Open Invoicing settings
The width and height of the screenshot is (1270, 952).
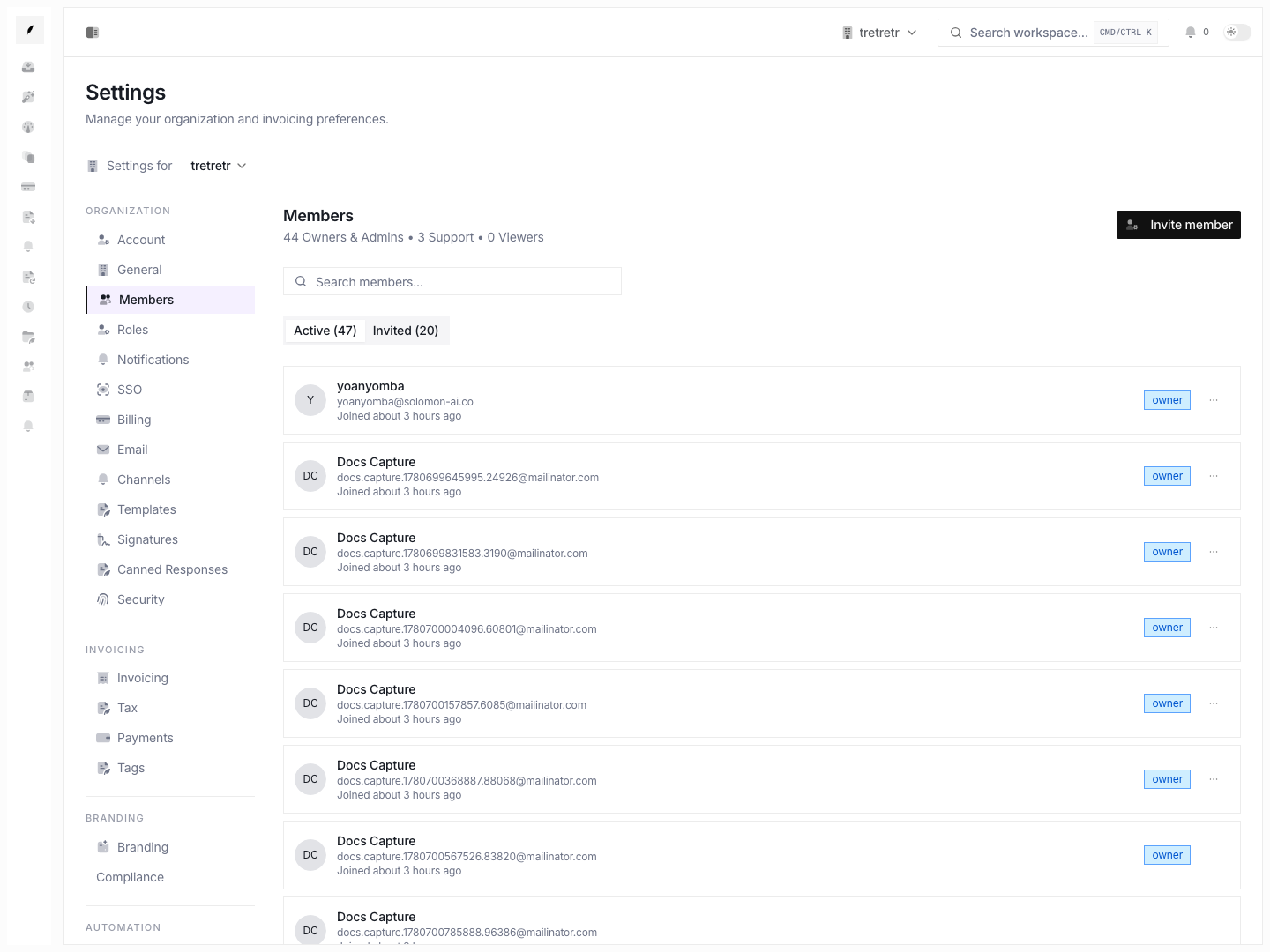170,678
